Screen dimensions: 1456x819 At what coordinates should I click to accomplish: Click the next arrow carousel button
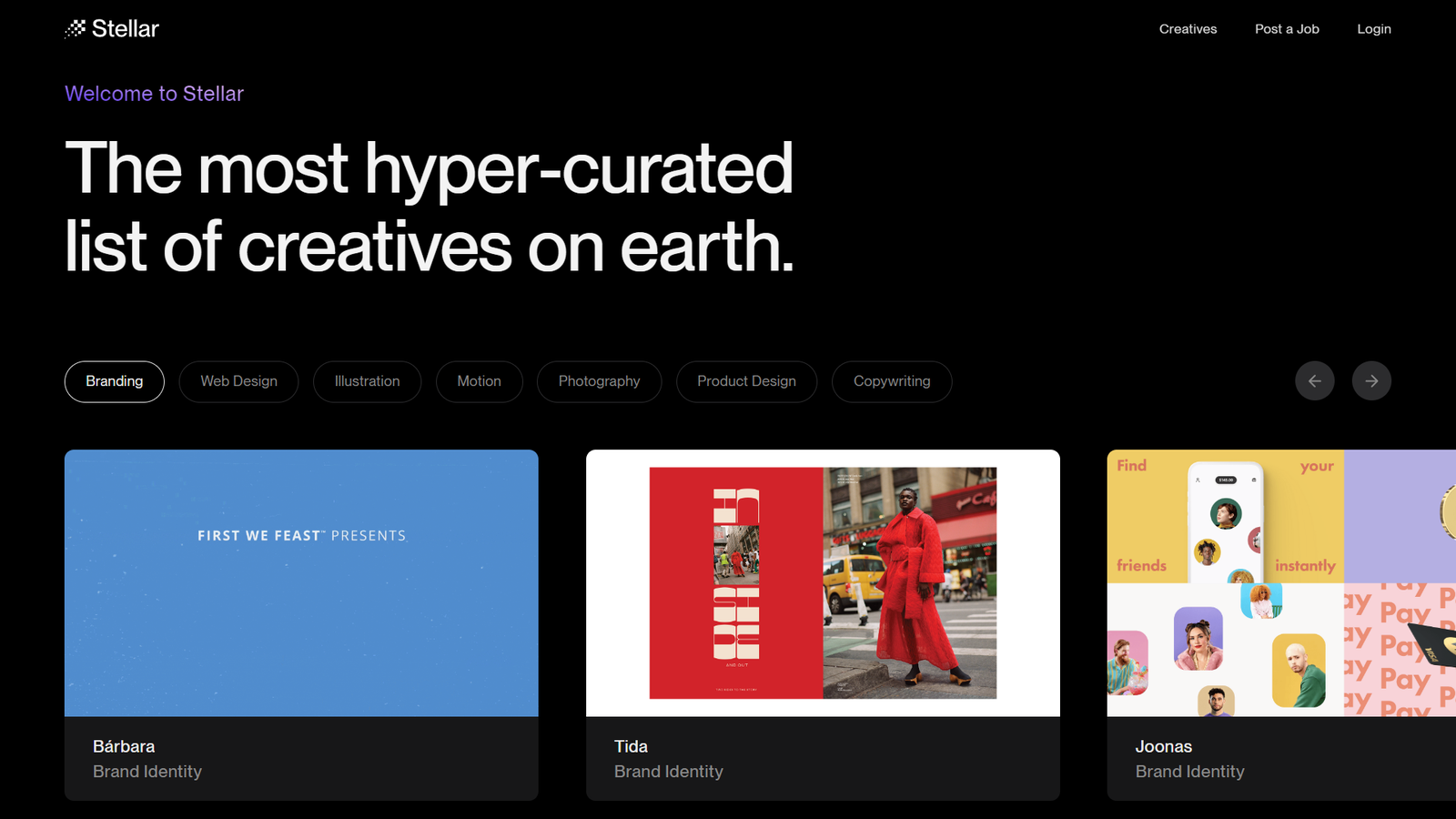tap(1371, 381)
